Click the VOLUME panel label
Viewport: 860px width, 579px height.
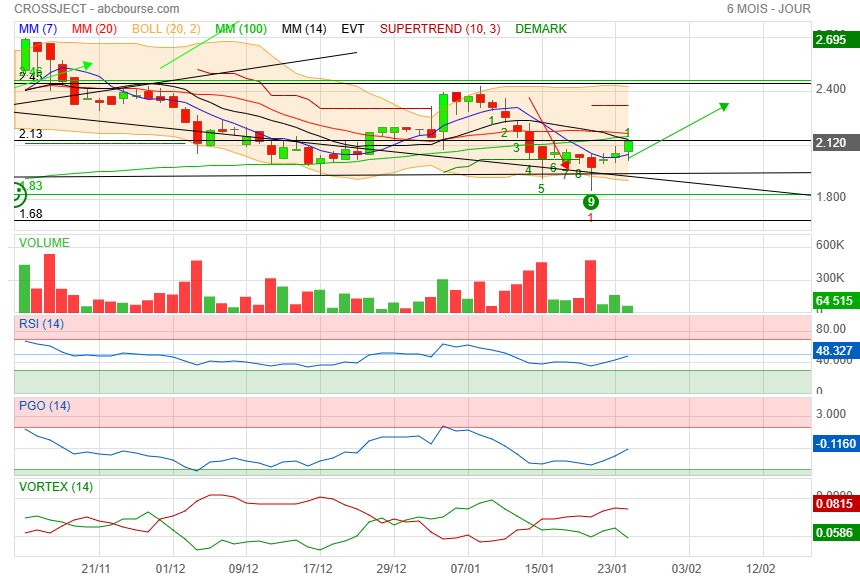pos(44,243)
